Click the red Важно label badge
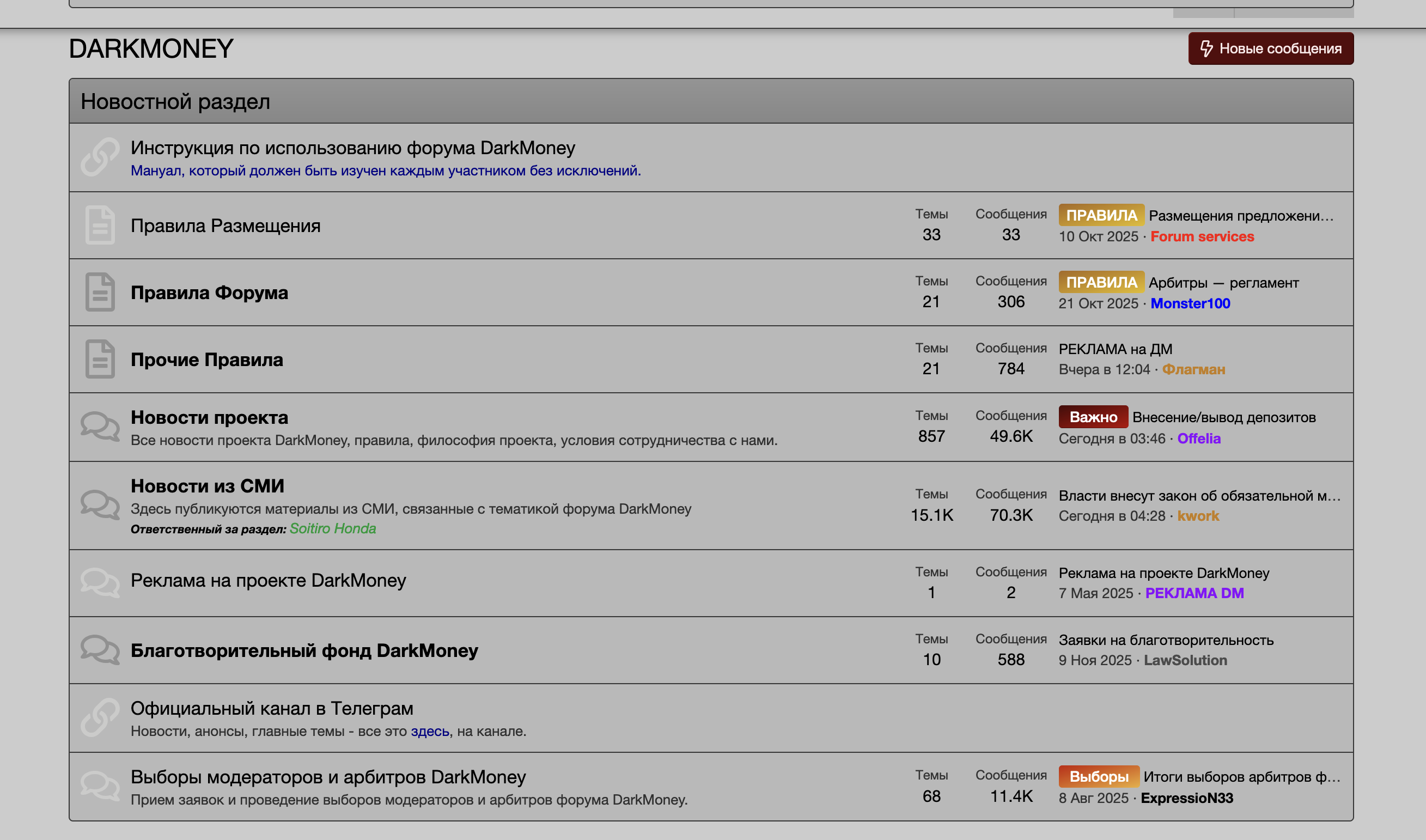Screen dimensions: 1426x840 click(1093, 417)
